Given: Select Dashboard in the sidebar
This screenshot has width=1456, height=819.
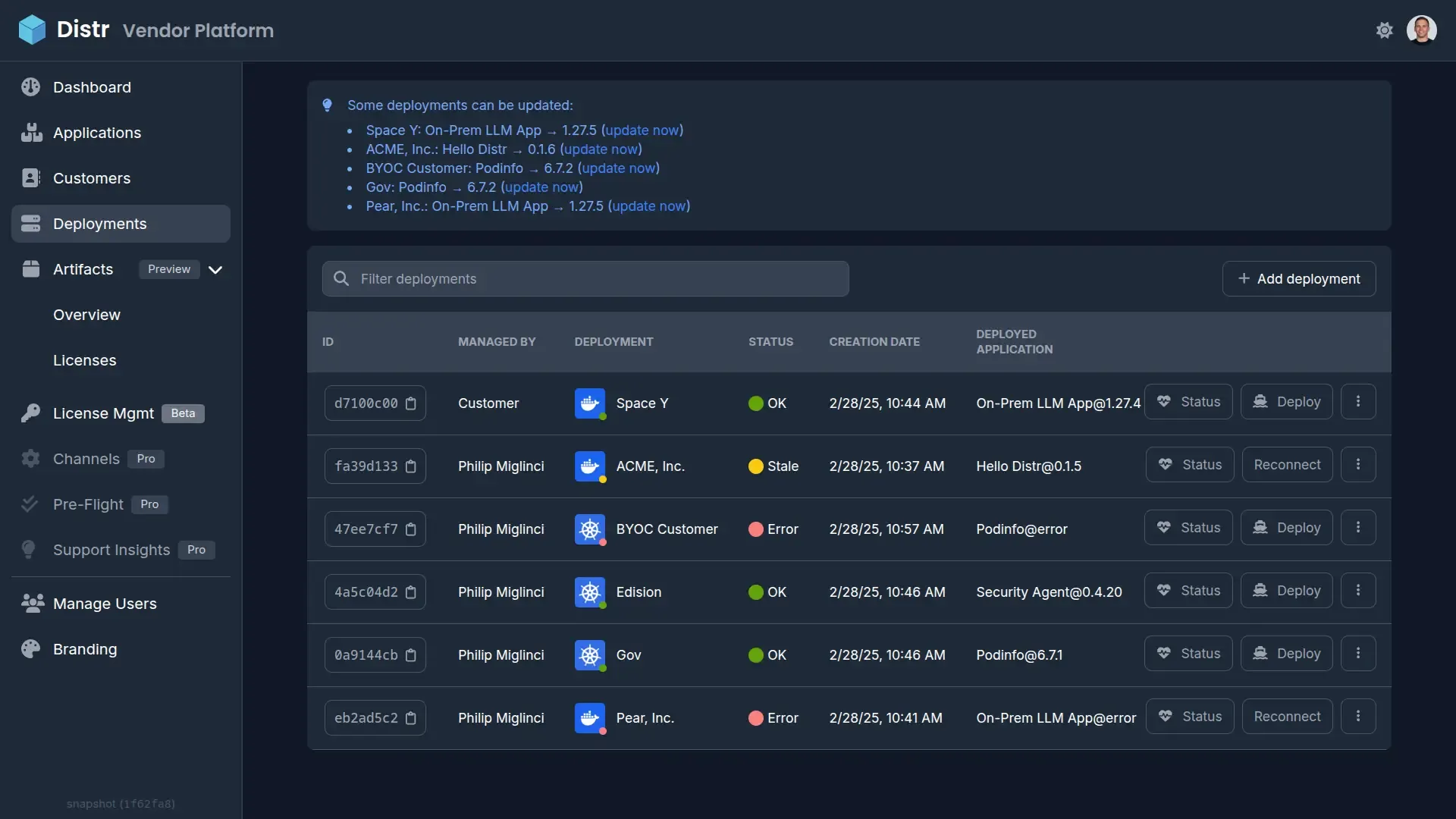Looking at the screenshot, I should [91, 87].
